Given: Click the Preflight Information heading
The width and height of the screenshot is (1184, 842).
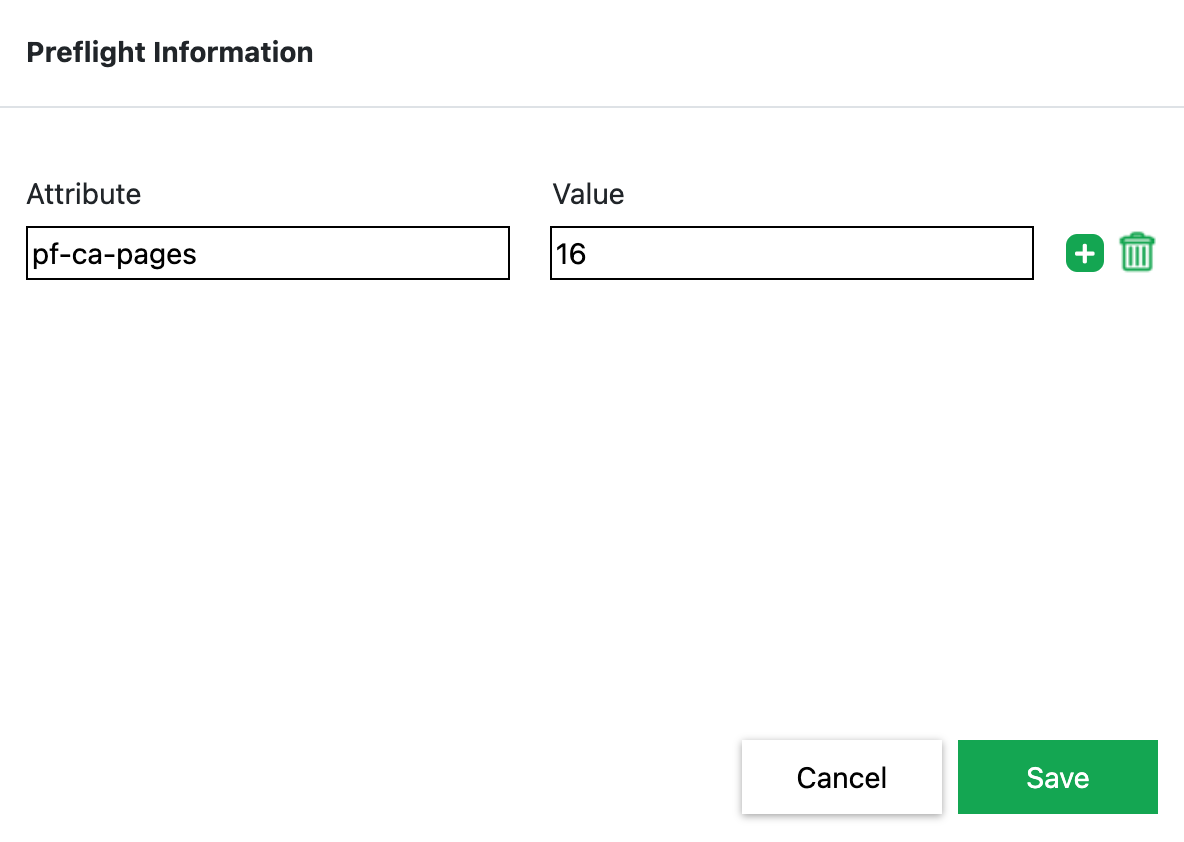Looking at the screenshot, I should (170, 52).
